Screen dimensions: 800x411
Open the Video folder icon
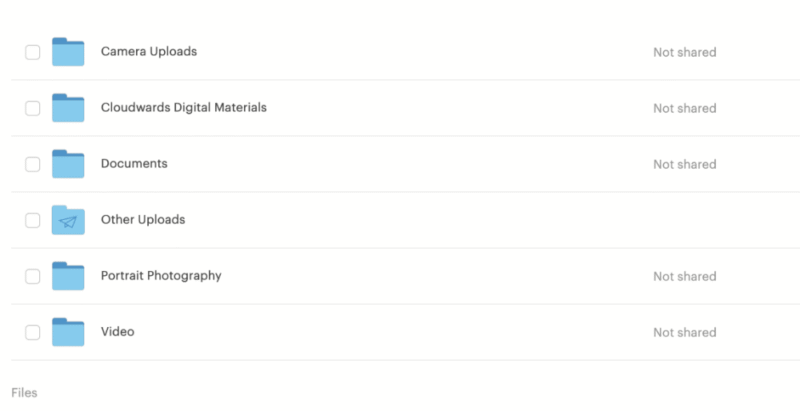coord(68,332)
